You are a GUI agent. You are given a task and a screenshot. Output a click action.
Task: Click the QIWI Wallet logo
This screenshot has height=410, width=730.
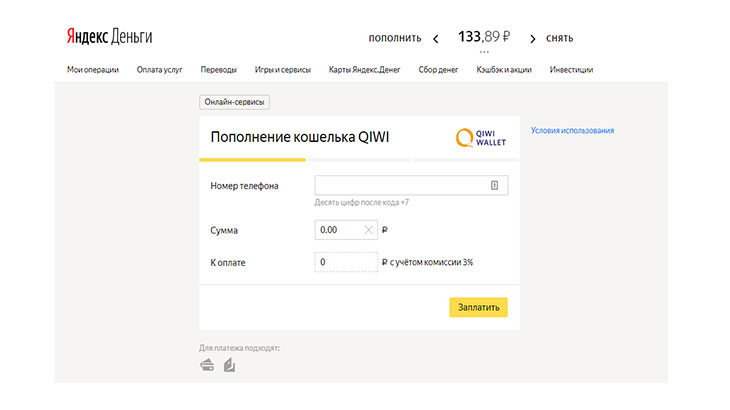(480, 138)
